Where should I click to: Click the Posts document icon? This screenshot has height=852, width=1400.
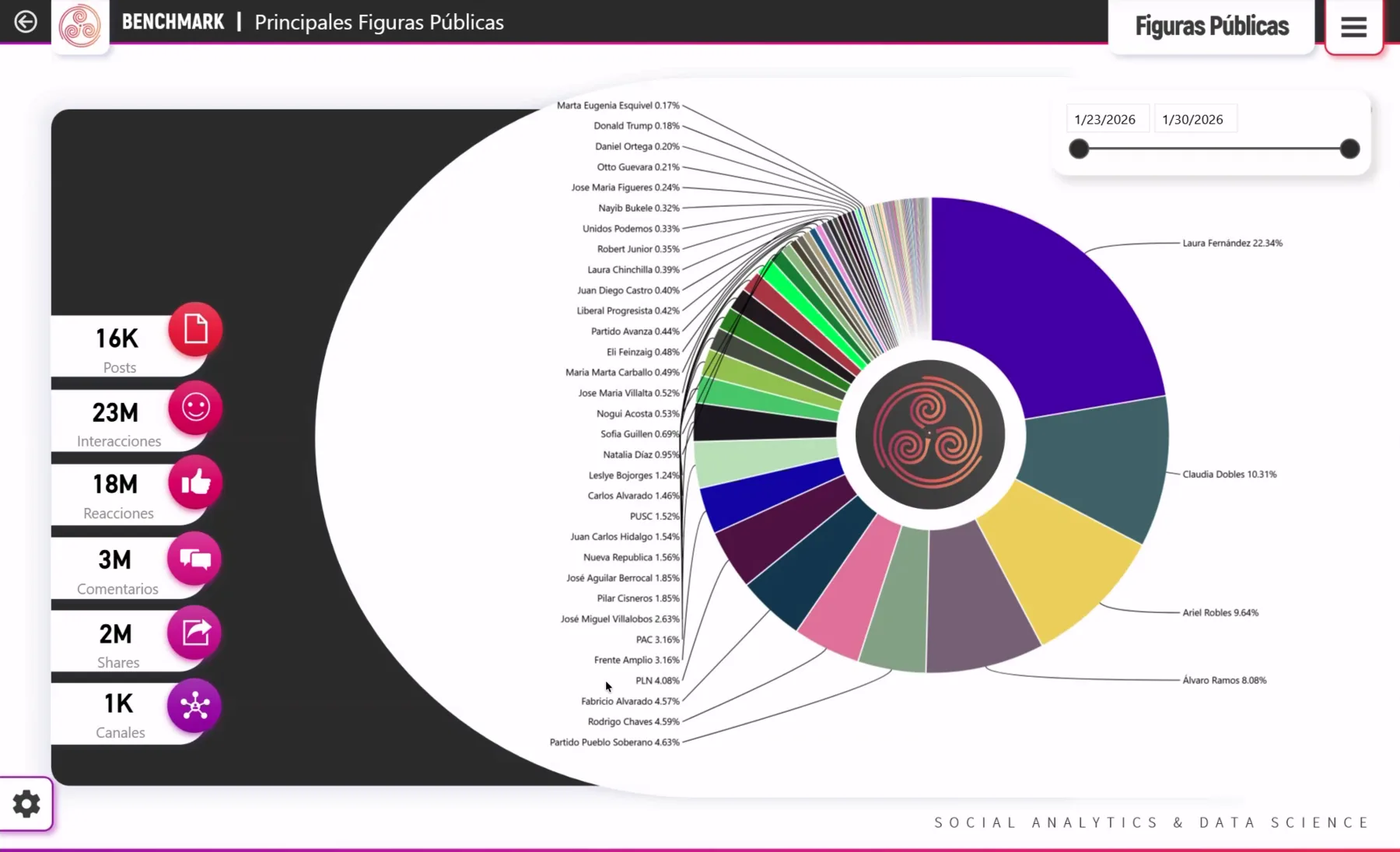[x=195, y=329]
